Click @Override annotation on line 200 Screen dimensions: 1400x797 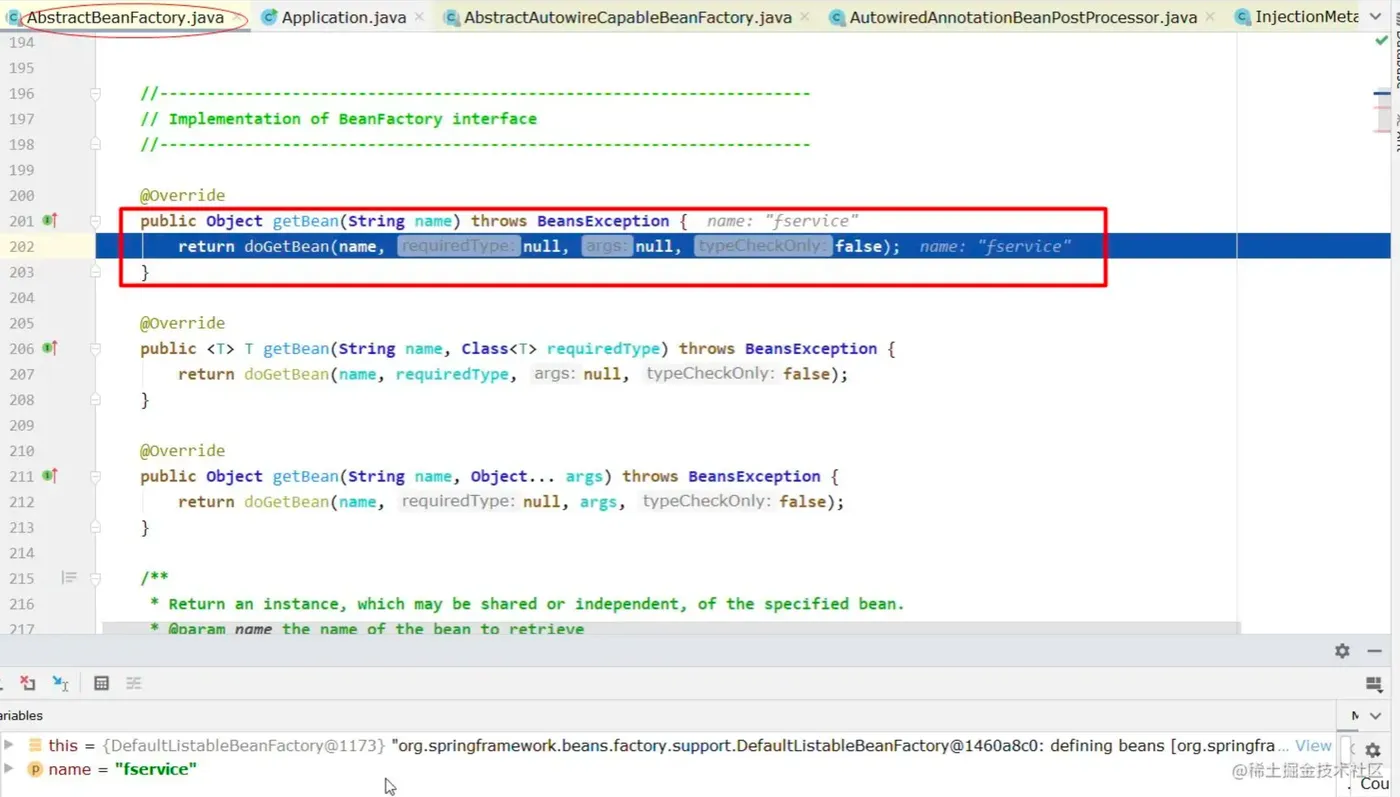pyautogui.click(x=182, y=195)
